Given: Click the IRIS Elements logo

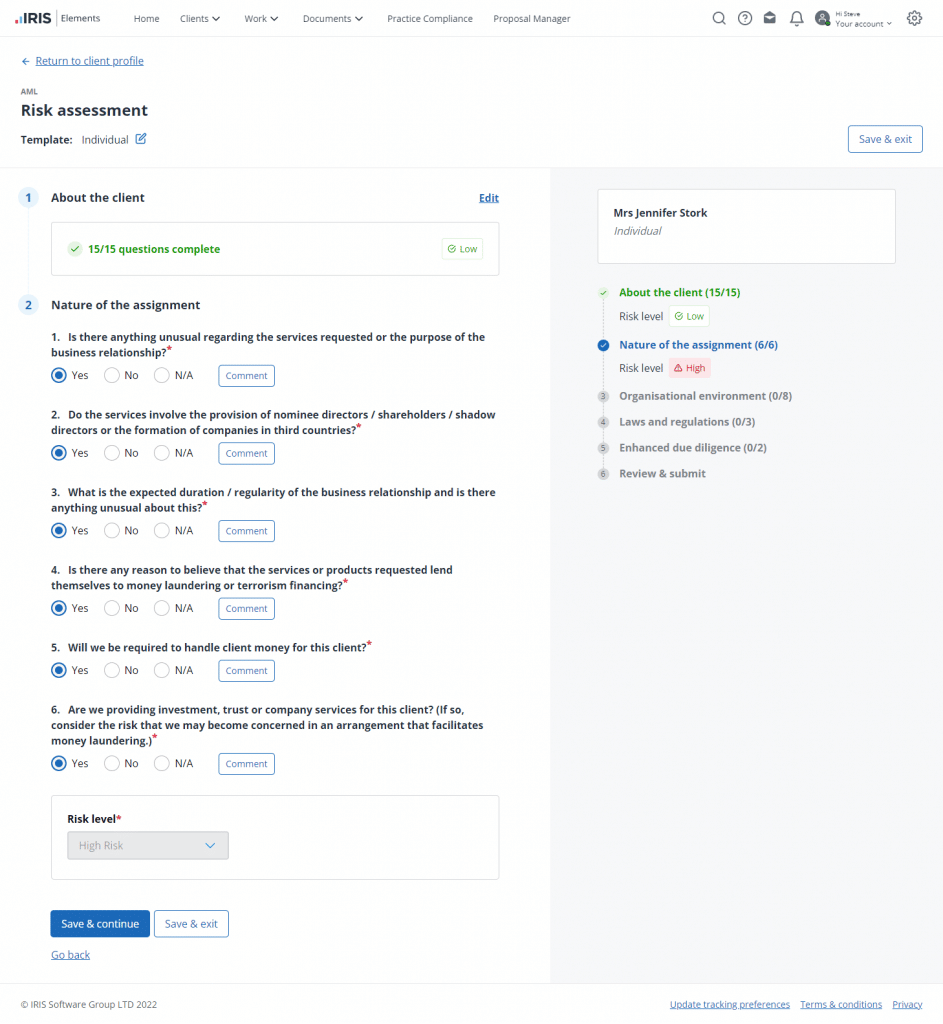Looking at the screenshot, I should (58, 18).
